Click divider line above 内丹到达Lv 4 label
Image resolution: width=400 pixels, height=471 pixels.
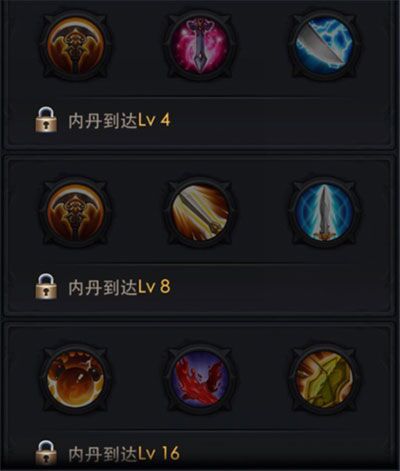click(200, 98)
